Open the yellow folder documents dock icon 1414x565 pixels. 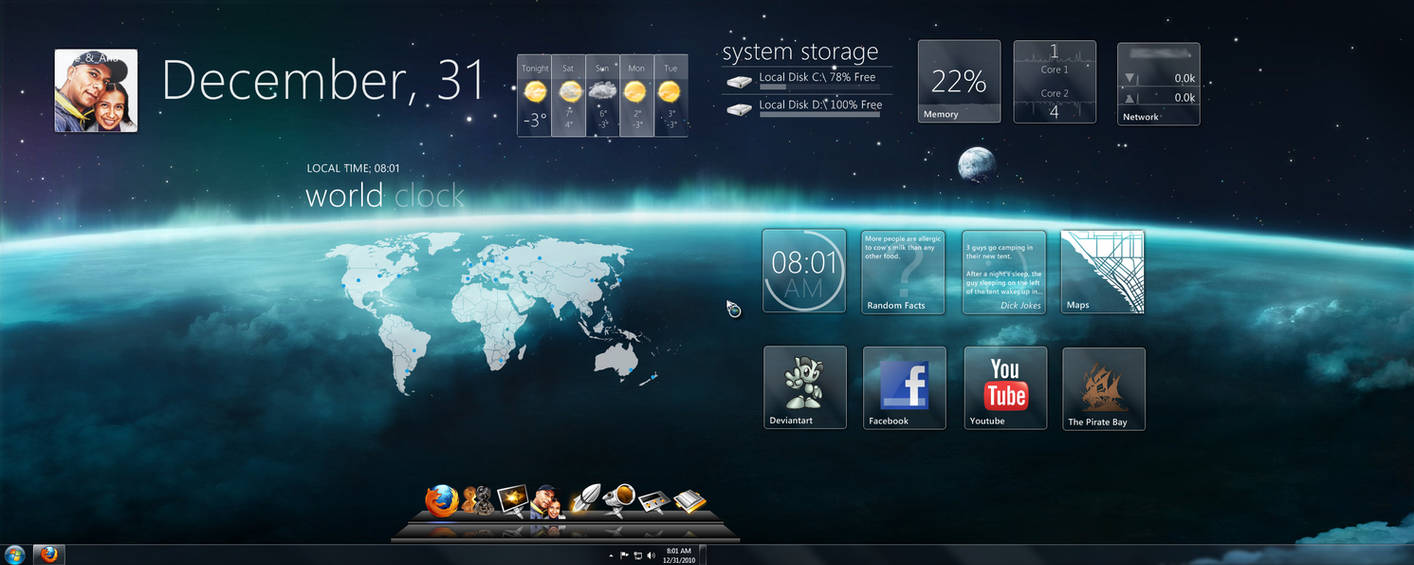click(x=690, y=501)
